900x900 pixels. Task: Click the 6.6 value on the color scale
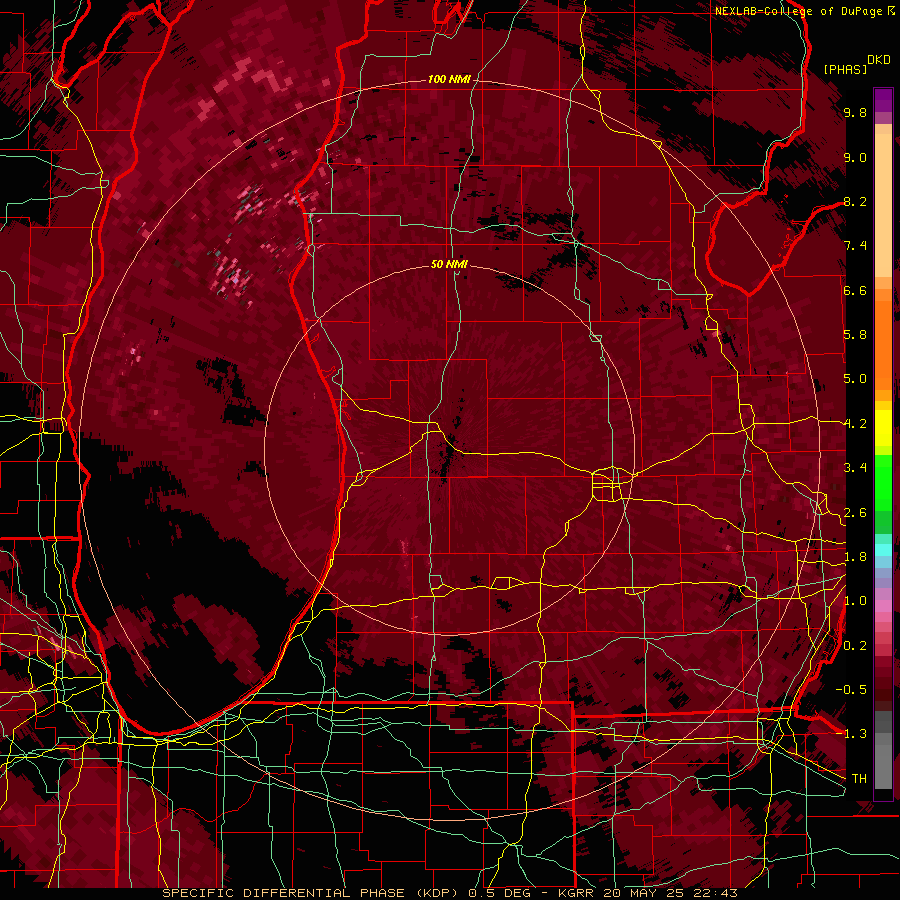click(x=855, y=291)
